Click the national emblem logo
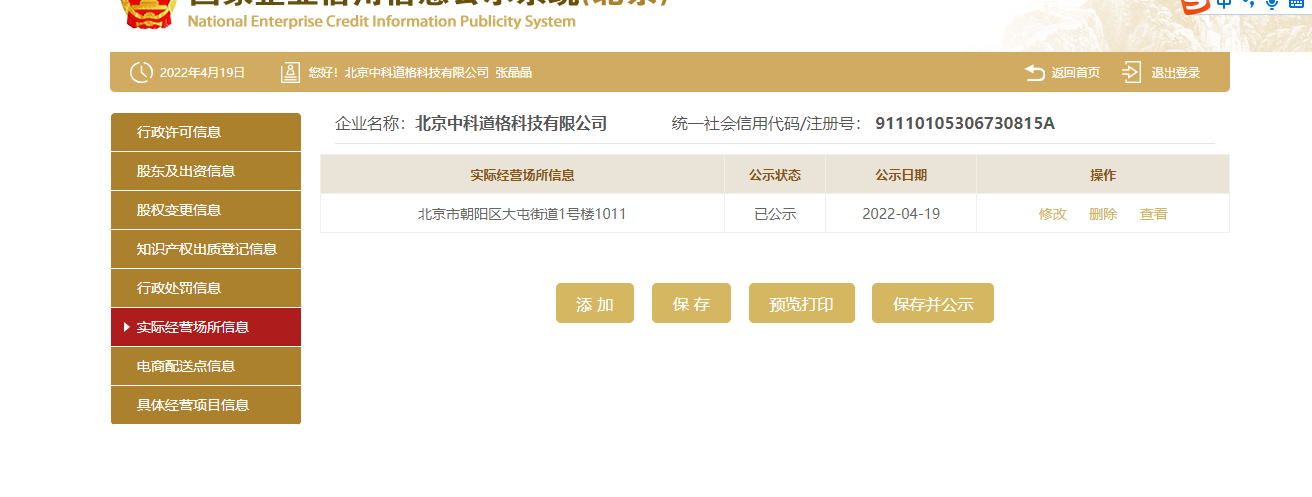This screenshot has height=497, width=1312. 148,12
